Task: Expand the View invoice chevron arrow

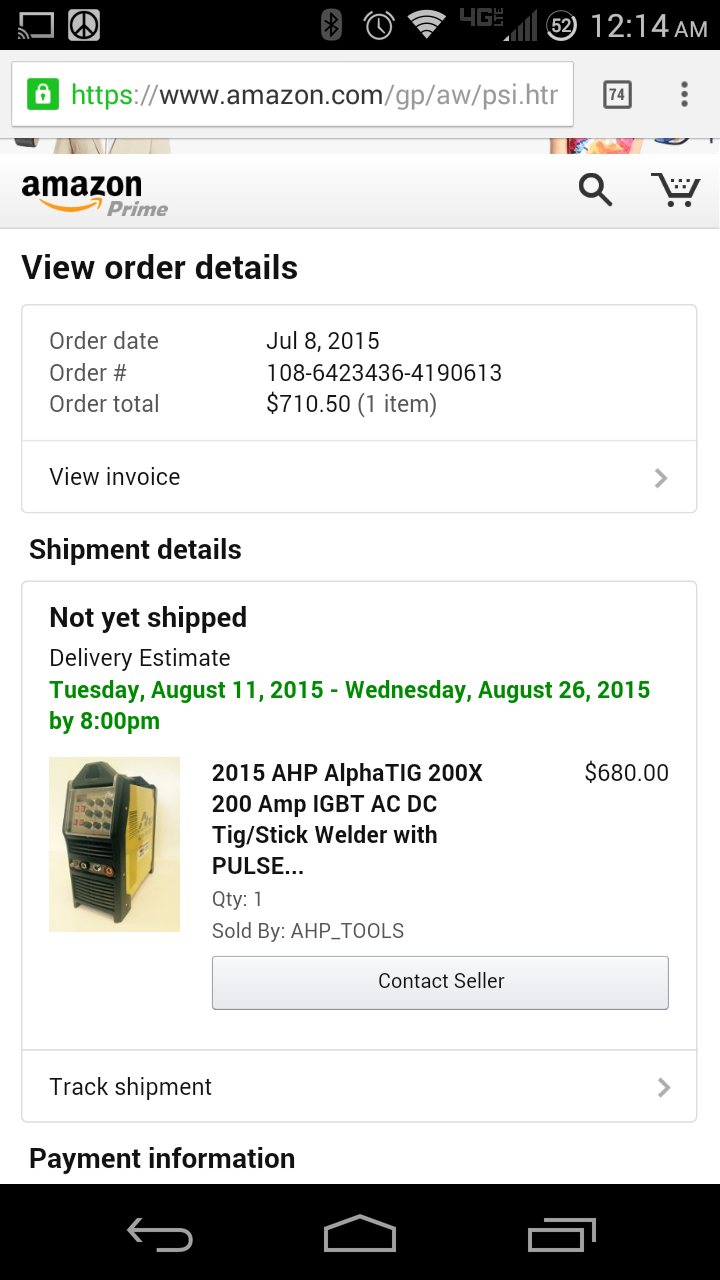Action: 661,478
